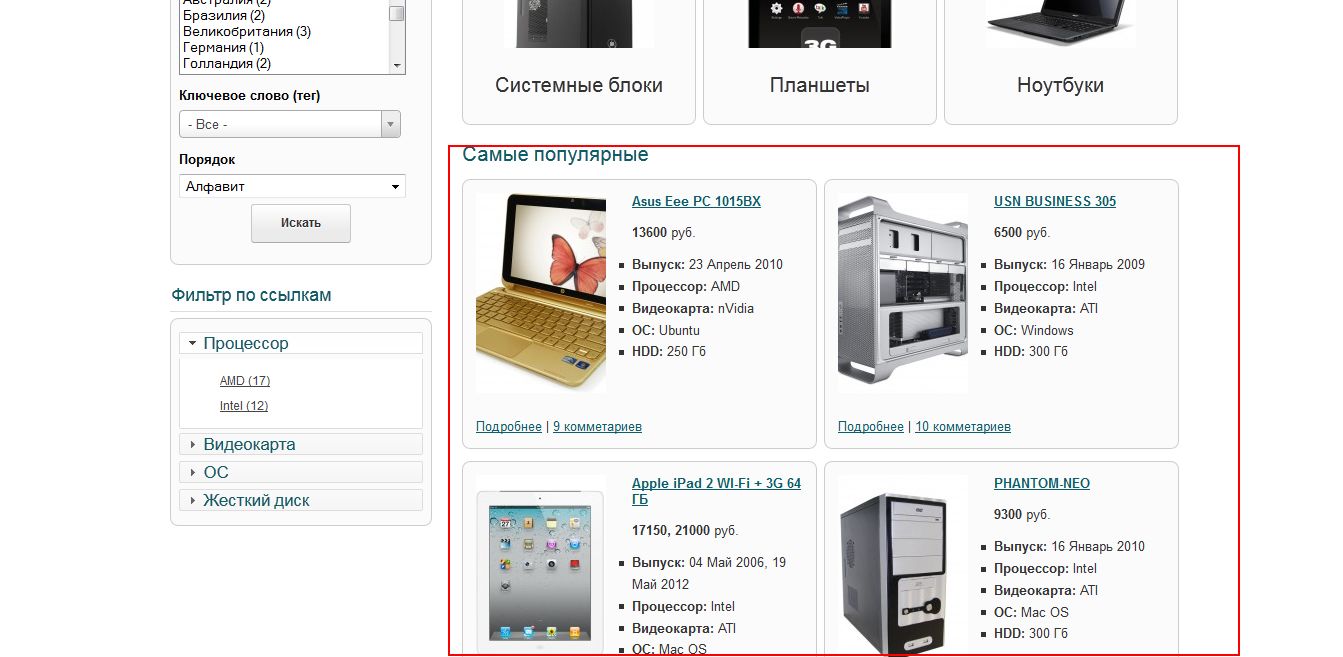Open the Apple iPad 2 WI-Fi + 3G title link
The width and height of the screenshot is (1343, 657).
point(716,491)
